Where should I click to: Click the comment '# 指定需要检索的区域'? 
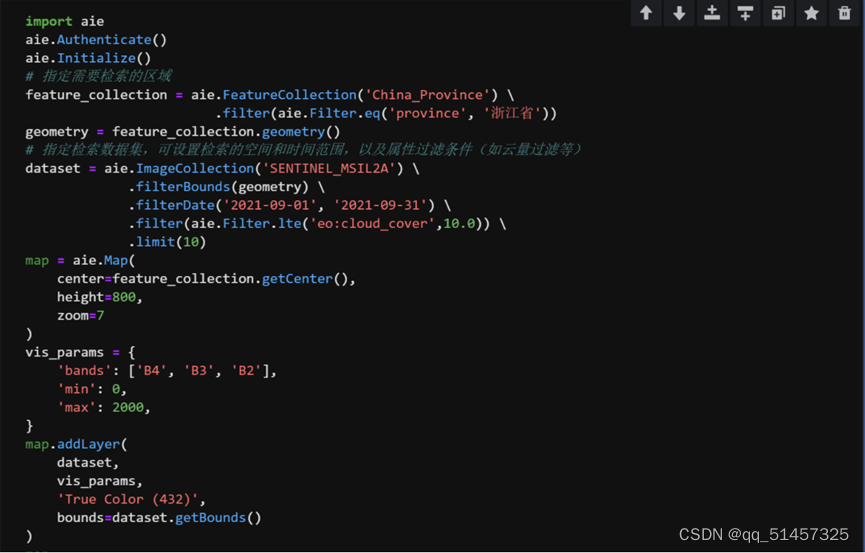pyautogui.click(x=98, y=76)
